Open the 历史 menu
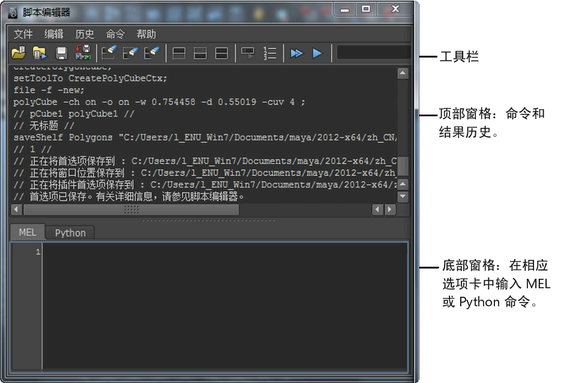The image size is (561, 383). (84, 34)
